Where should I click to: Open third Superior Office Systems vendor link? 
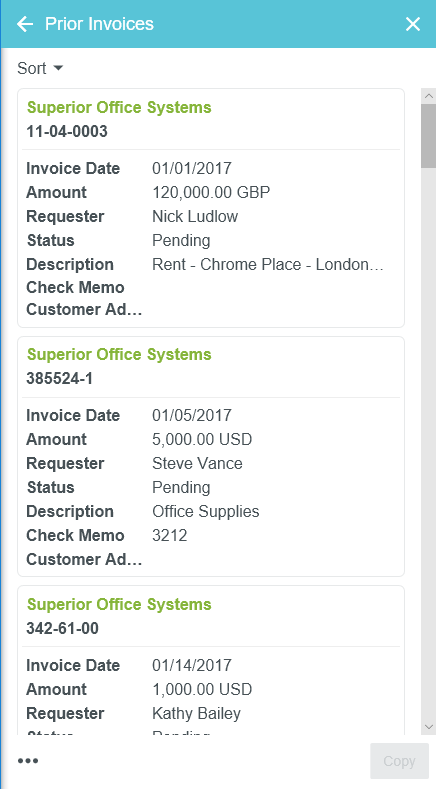tap(119, 604)
